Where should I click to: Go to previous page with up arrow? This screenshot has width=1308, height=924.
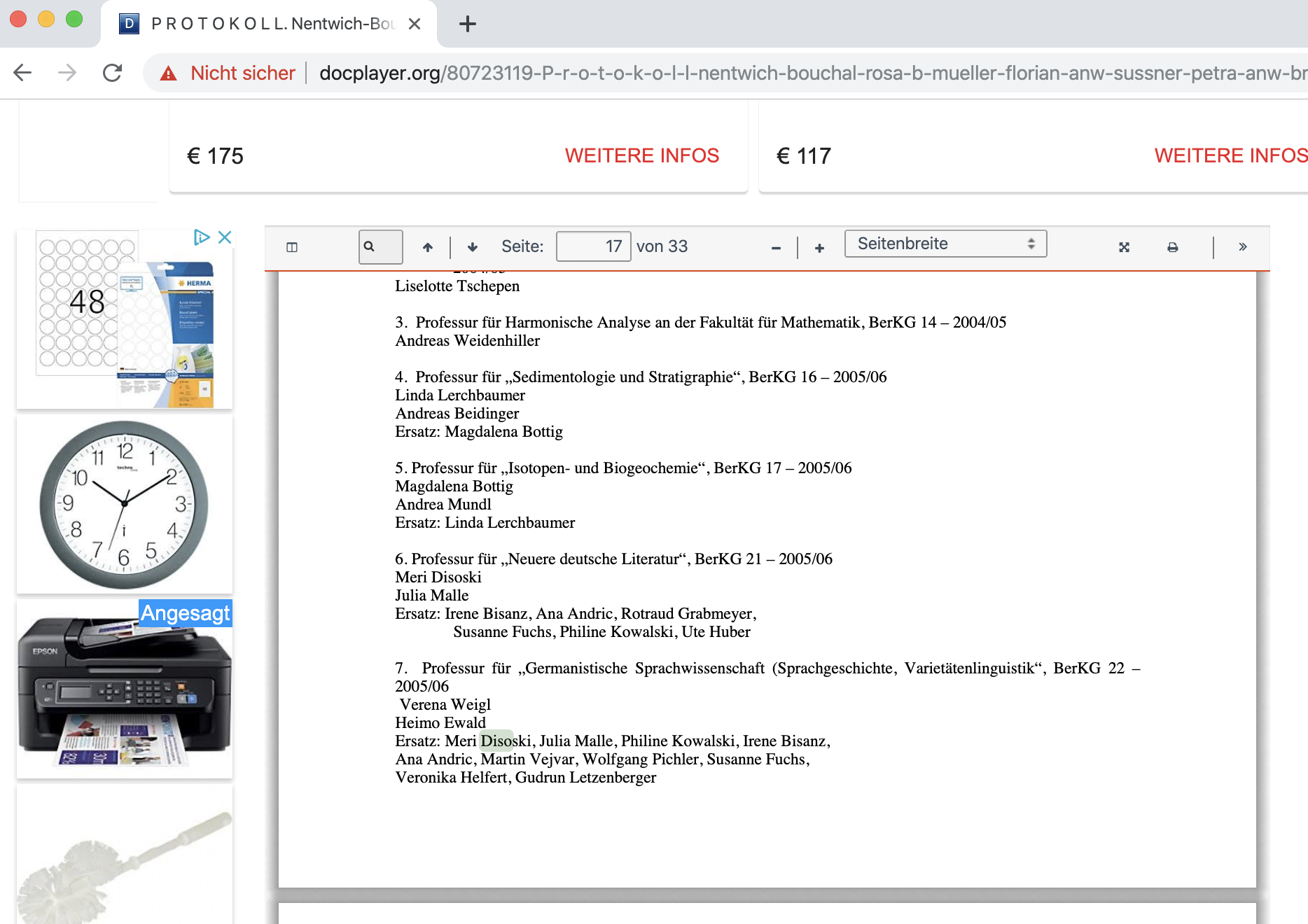coord(427,246)
